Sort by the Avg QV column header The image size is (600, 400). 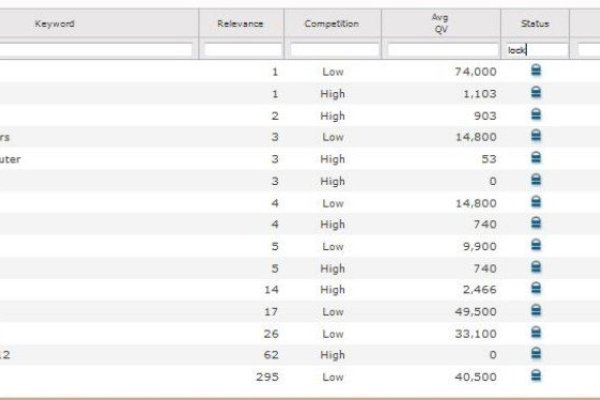[441, 23]
